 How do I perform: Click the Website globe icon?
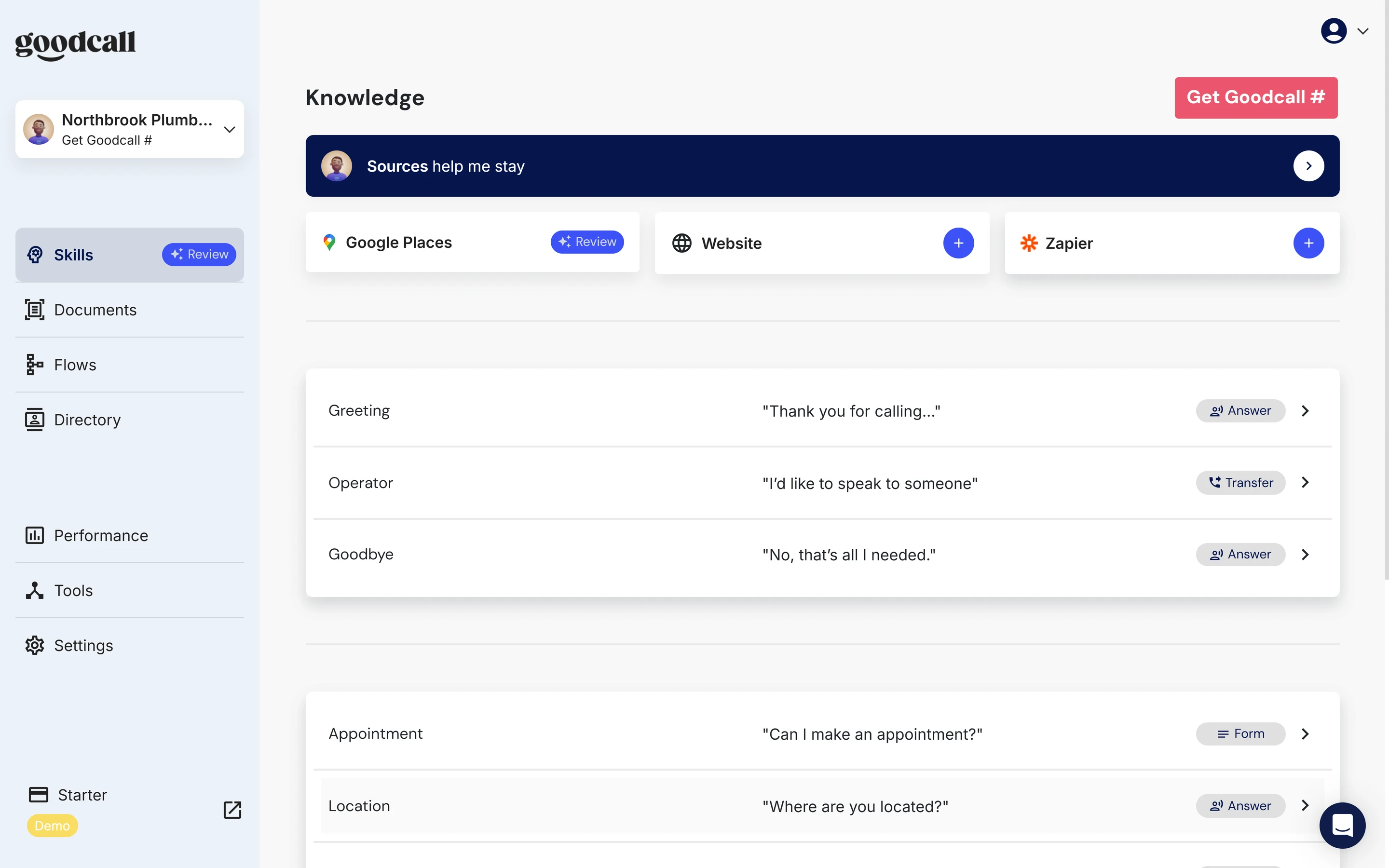(x=681, y=243)
